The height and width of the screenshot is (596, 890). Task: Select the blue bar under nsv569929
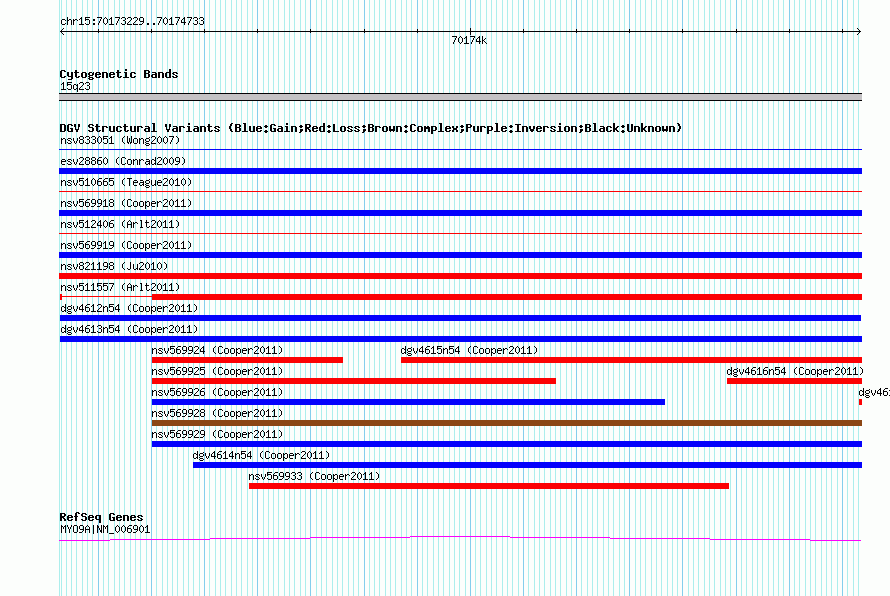tap(507, 444)
